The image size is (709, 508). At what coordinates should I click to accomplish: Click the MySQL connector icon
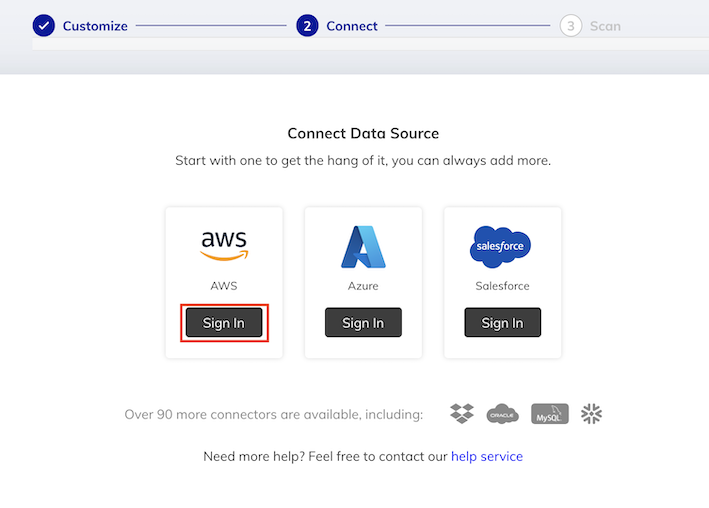[x=549, y=414]
